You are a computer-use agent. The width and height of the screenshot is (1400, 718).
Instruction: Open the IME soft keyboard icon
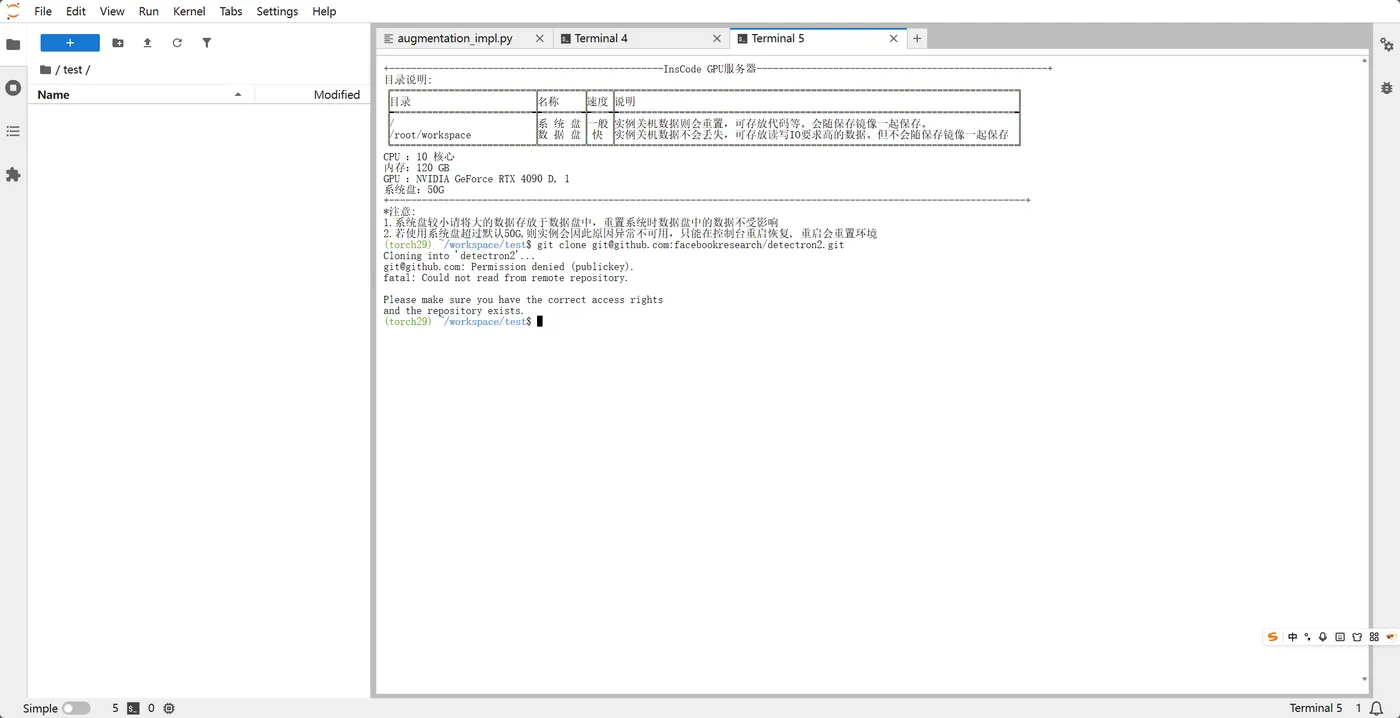1340,637
